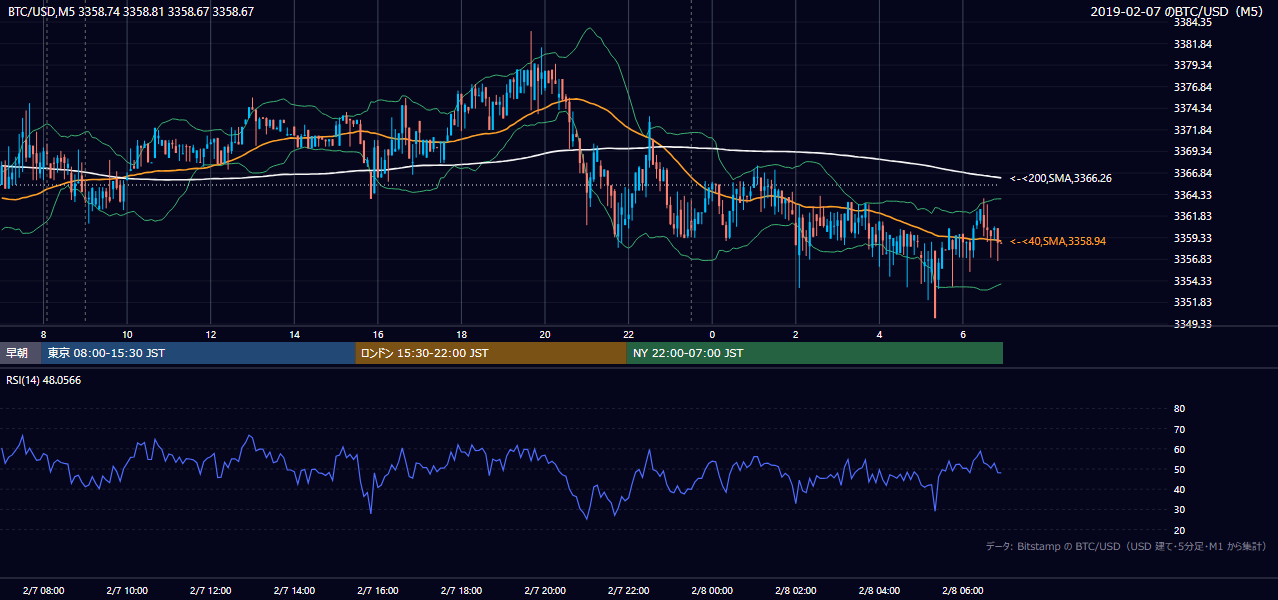Click the RSI scale value 60

point(1179,449)
